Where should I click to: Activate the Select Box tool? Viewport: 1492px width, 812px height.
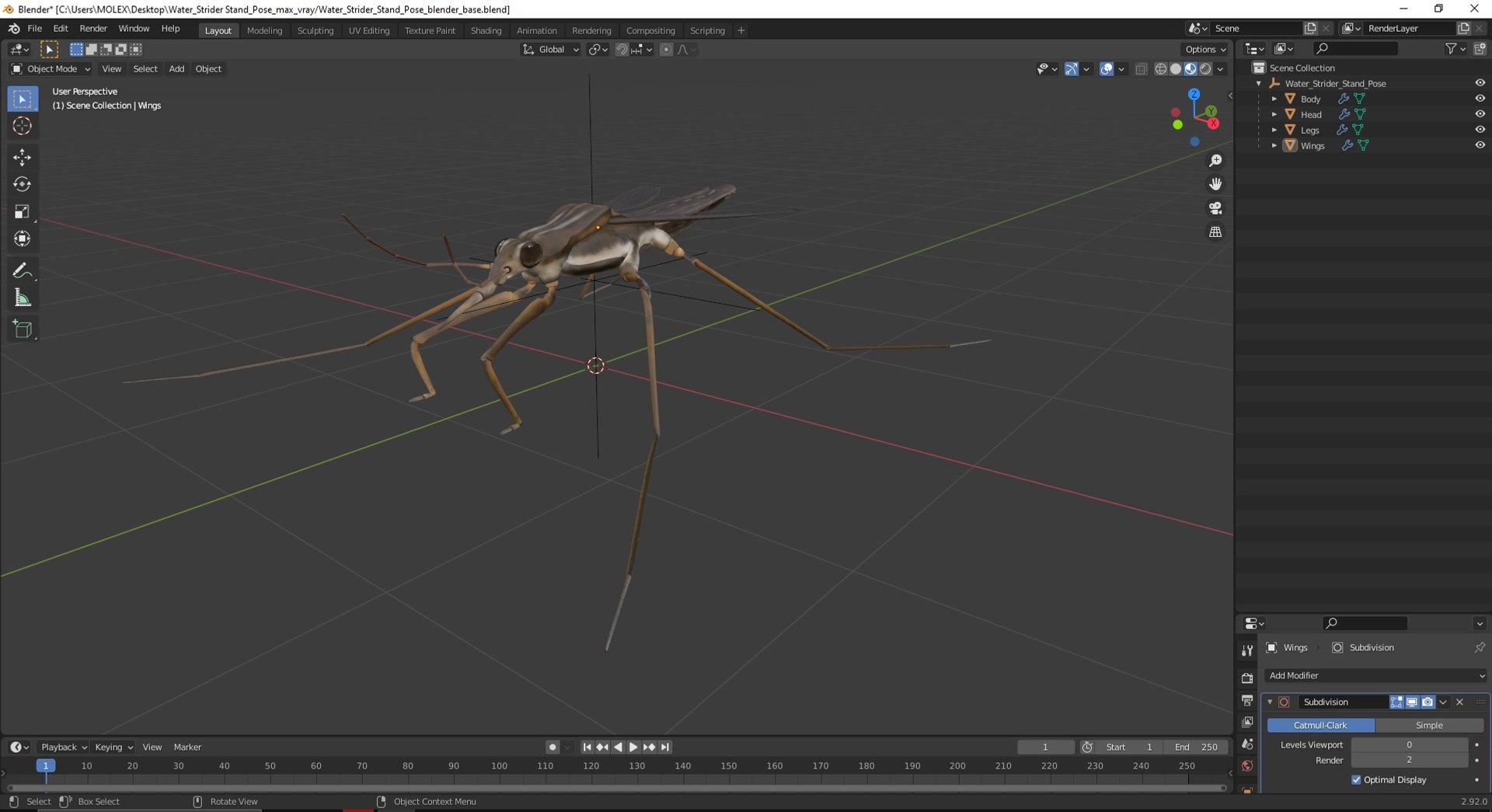coord(22,99)
